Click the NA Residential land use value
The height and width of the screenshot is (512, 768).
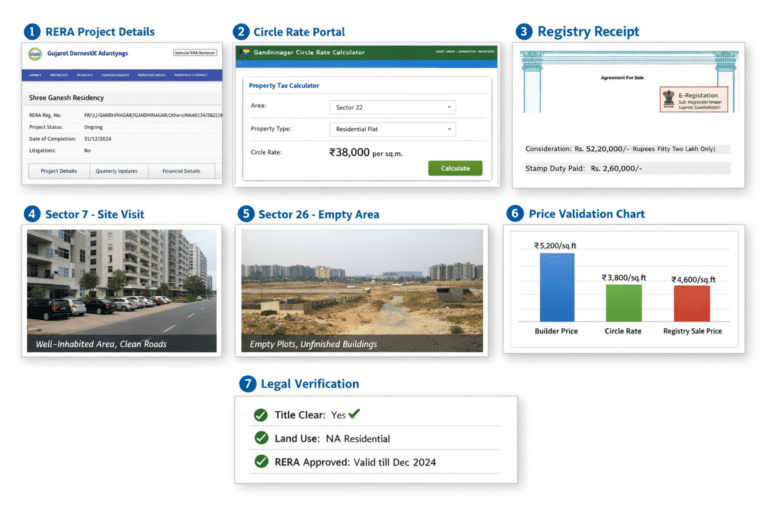click(x=358, y=439)
